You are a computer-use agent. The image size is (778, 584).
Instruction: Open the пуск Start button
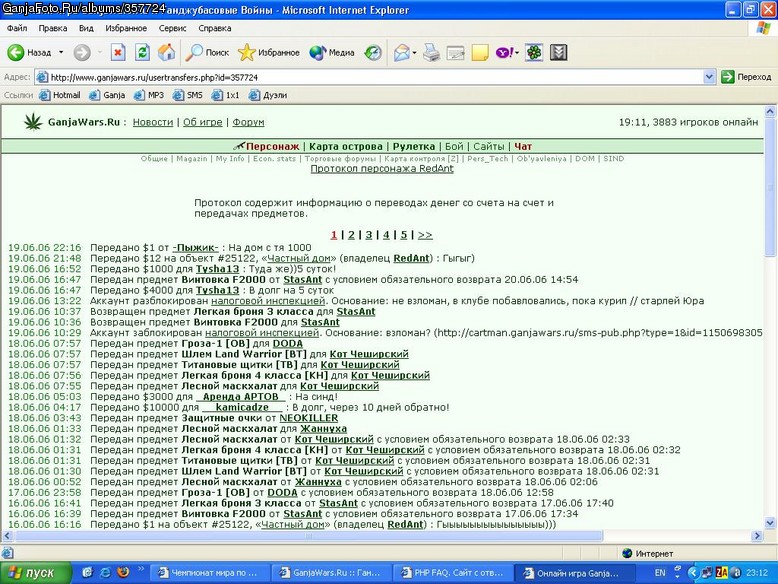tap(36, 573)
